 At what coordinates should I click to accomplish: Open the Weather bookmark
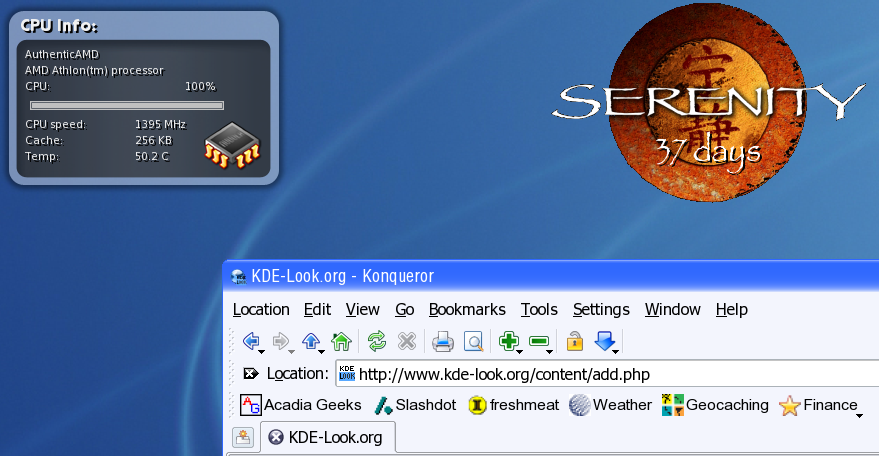point(610,405)
